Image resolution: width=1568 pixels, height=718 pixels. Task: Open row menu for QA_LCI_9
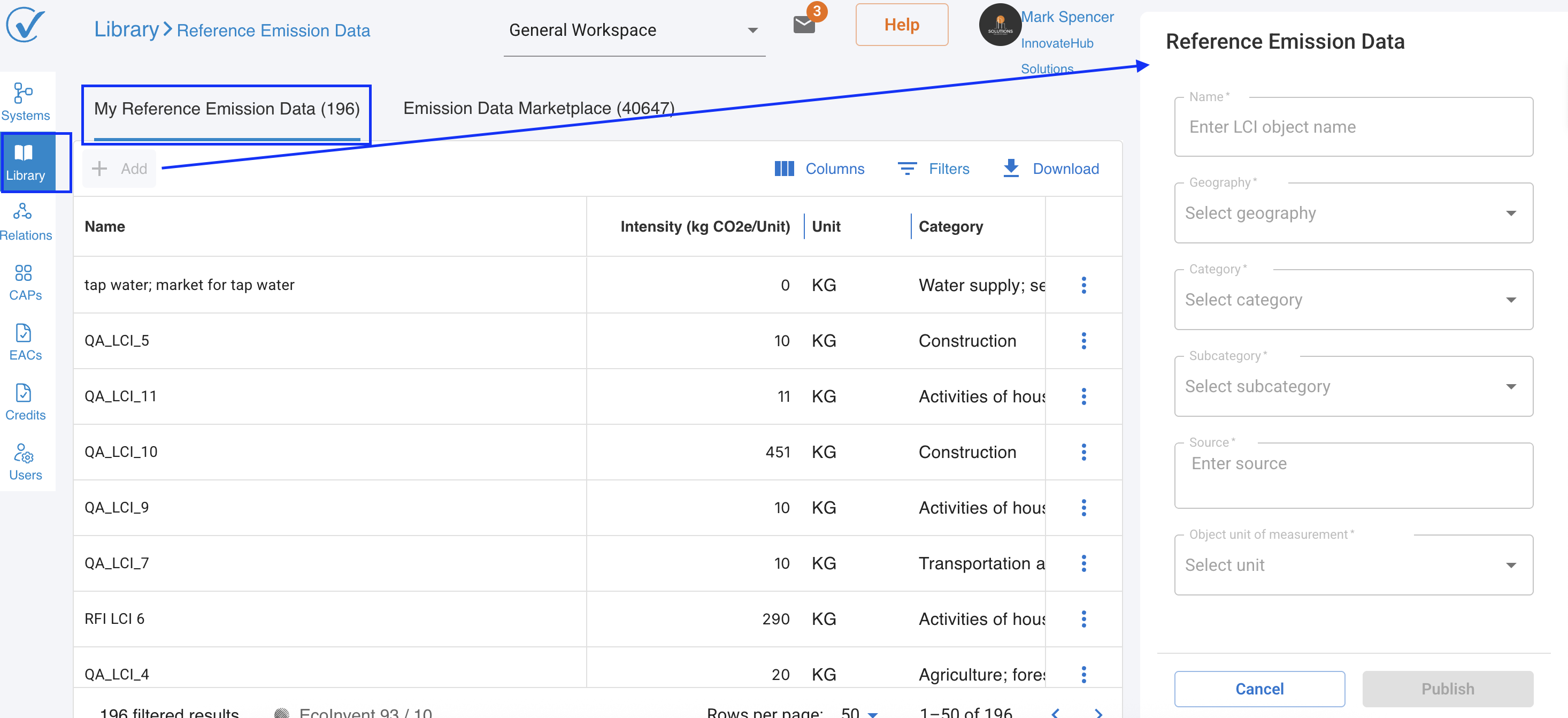coord(1083,507)
